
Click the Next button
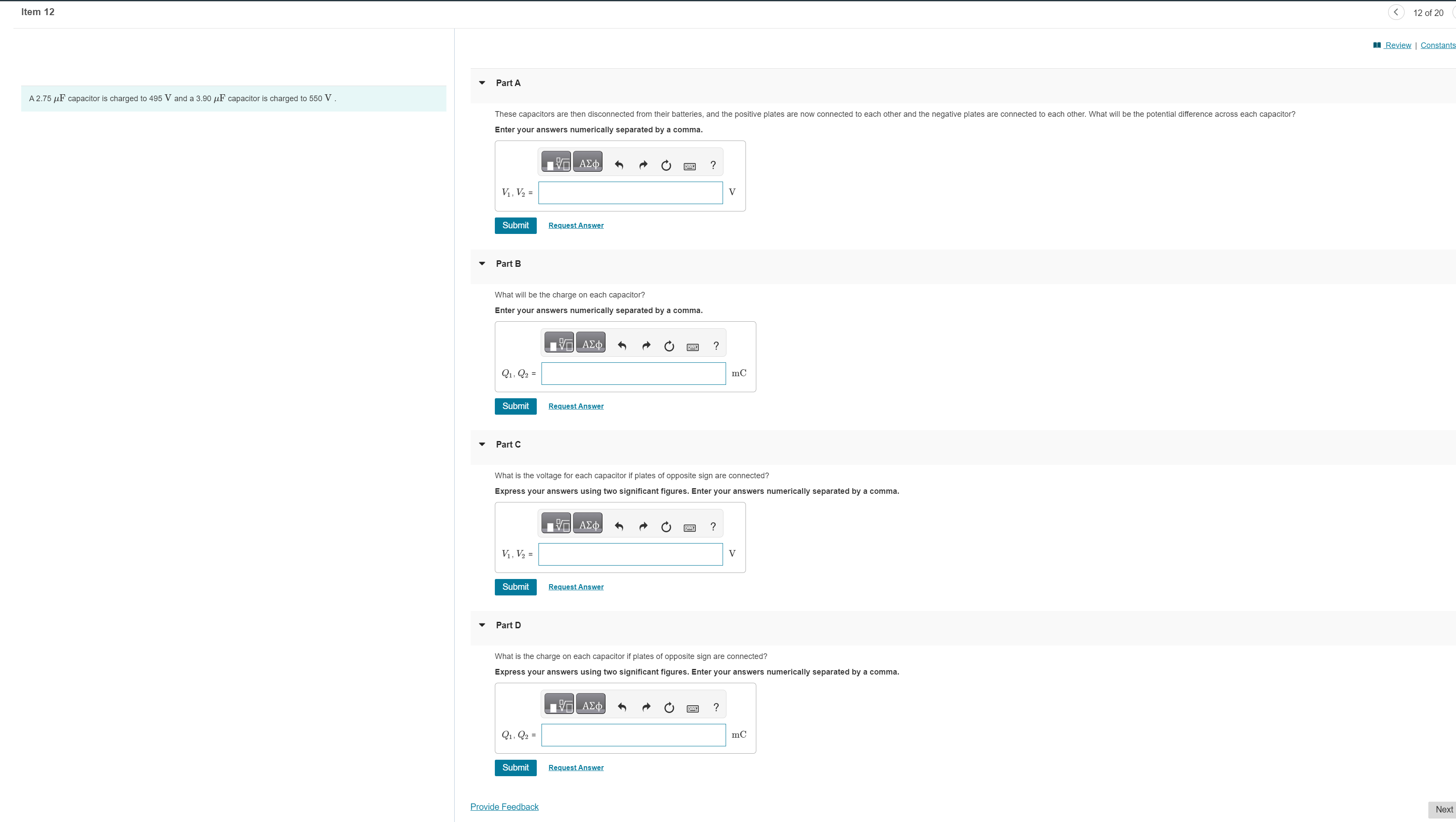coord(1445,809)
